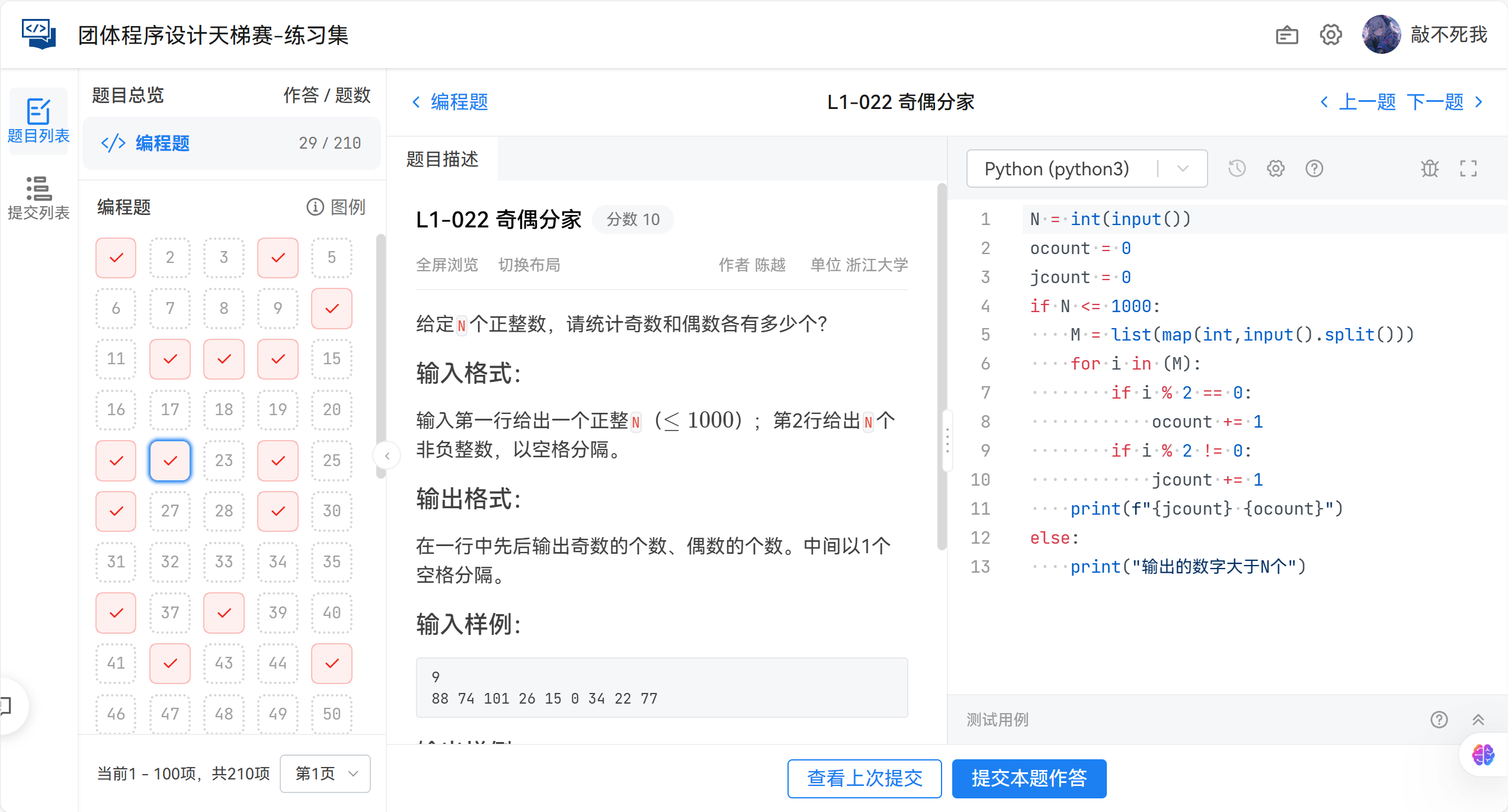Click code line 11 print statement
This screenshot has height=812, width=1508.
1206,509
